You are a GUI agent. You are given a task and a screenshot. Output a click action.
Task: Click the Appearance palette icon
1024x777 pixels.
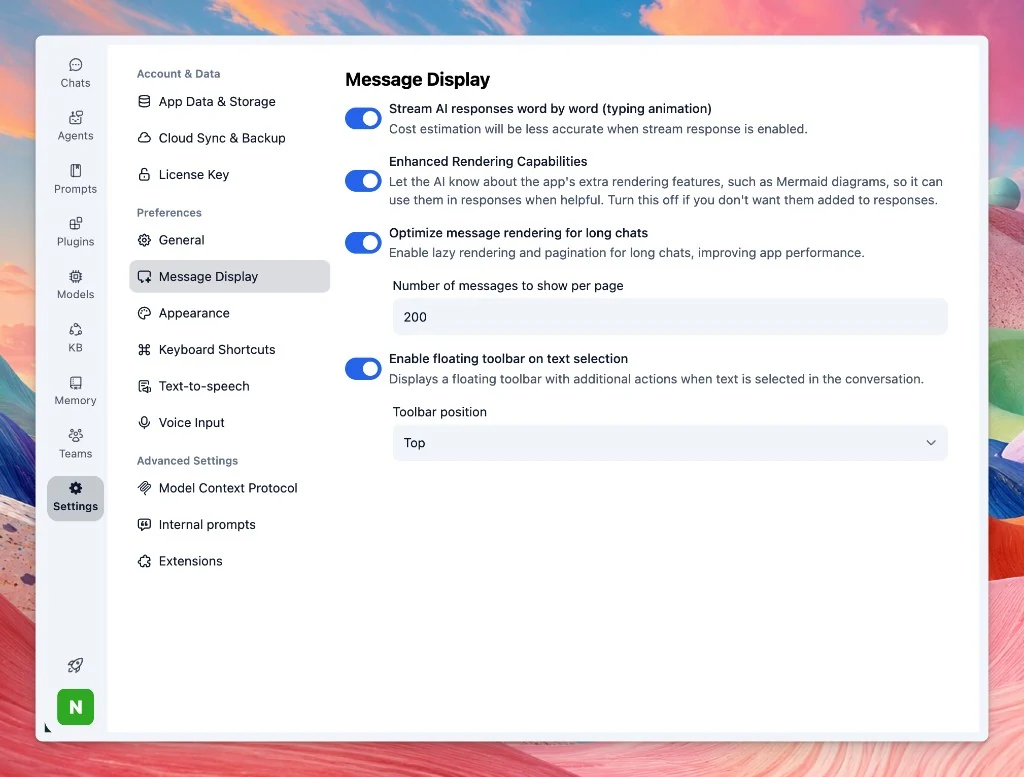[144, 313]
